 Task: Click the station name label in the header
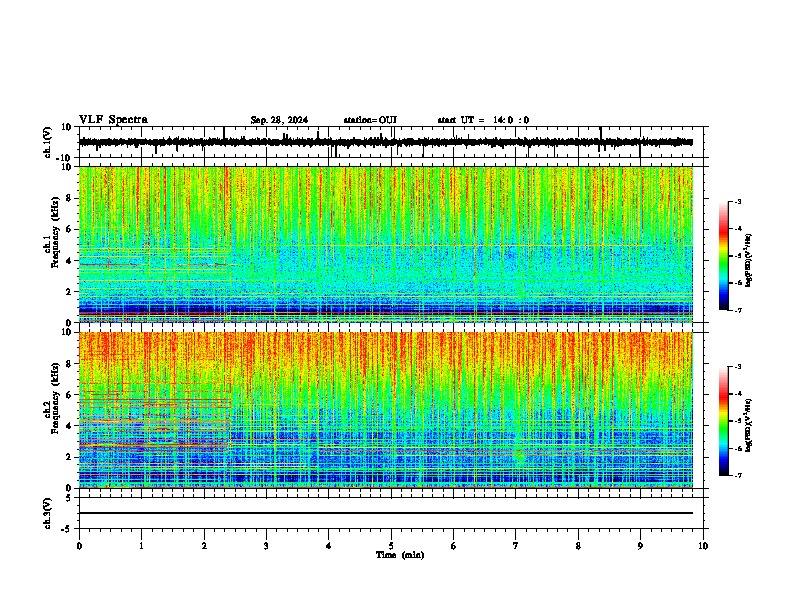370,120
